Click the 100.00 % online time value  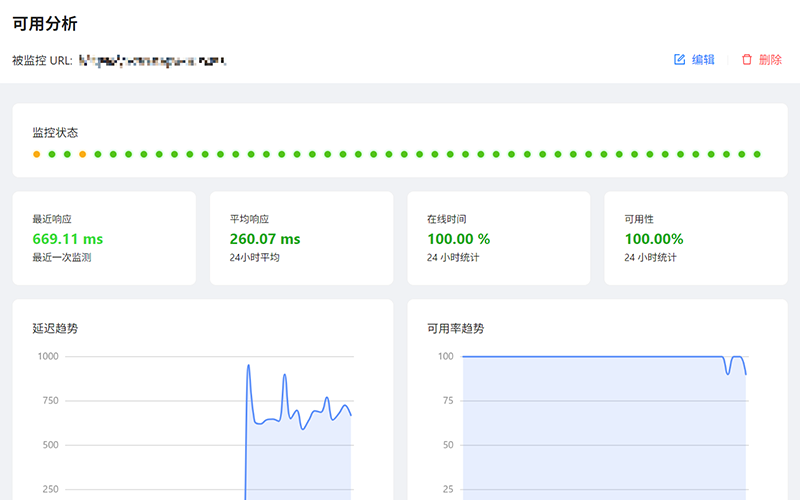tap(459, 239)
